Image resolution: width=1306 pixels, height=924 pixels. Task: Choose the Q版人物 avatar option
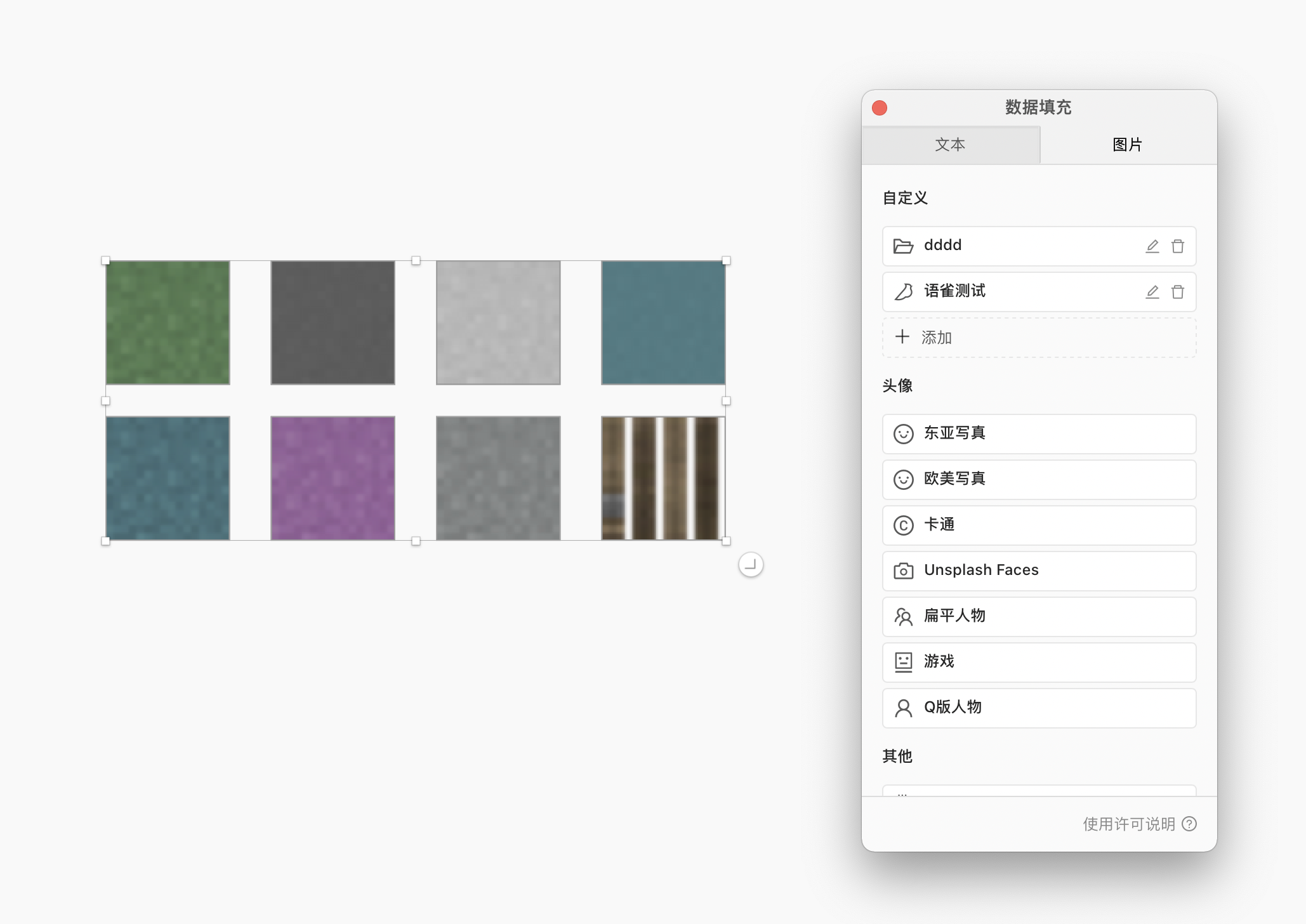1039,708
